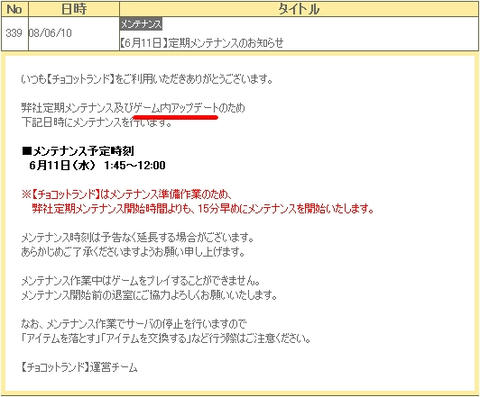Click the タイトル column header
The height and width of the screenshot is (397, 480).
pos(299,9)
